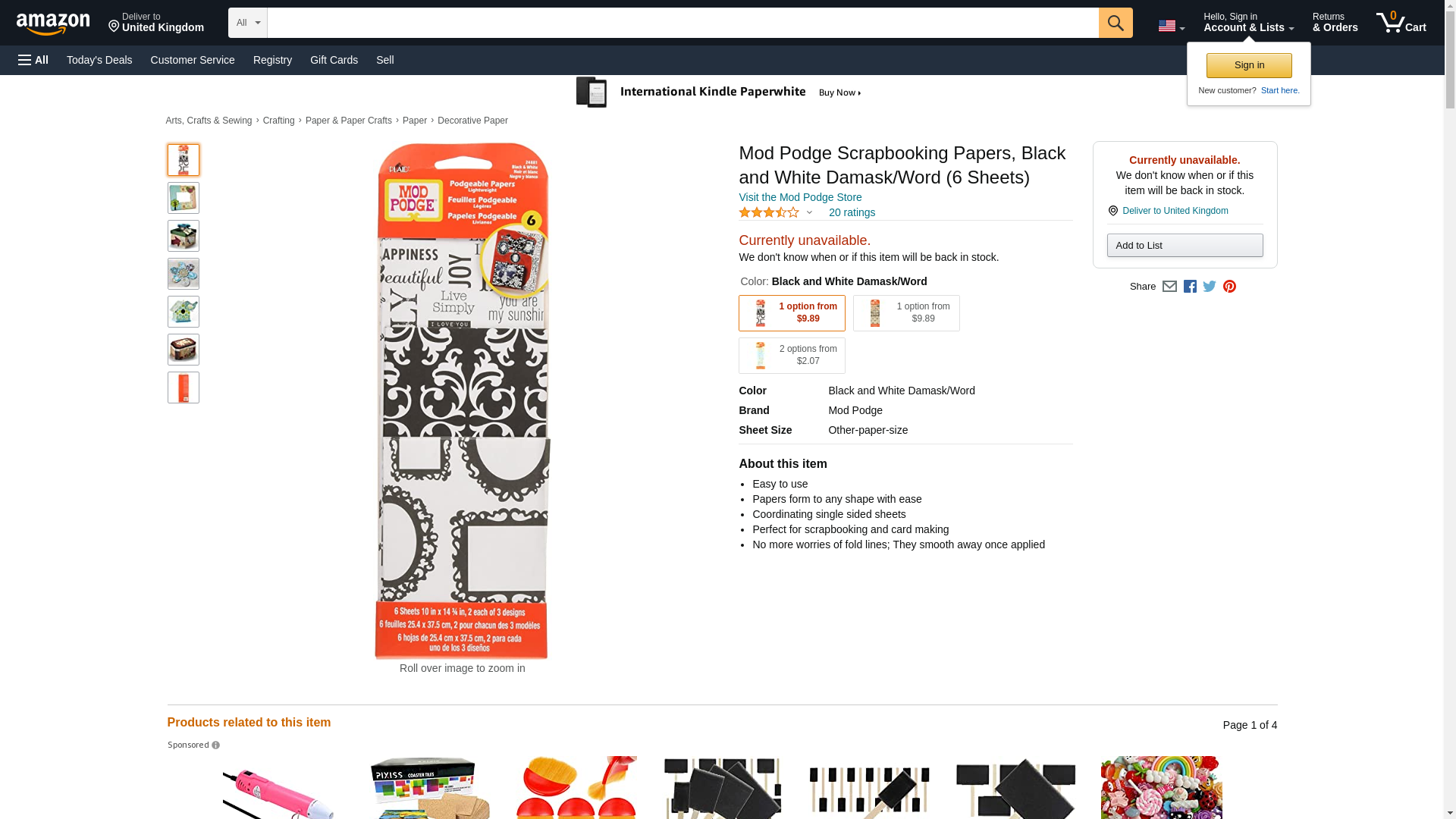This screenshot has height=819, width=1456.
Task: Go to Gift Cards in navigation
Action: (x=334, y=60)
